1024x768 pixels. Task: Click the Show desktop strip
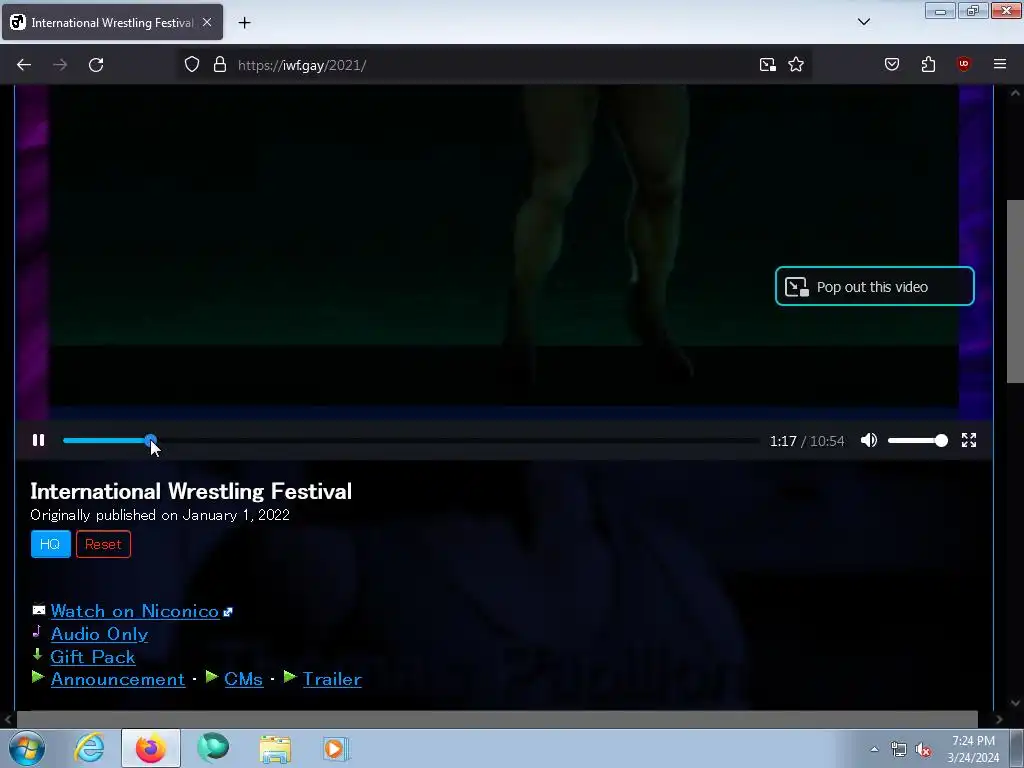[x=1017, y=749]
